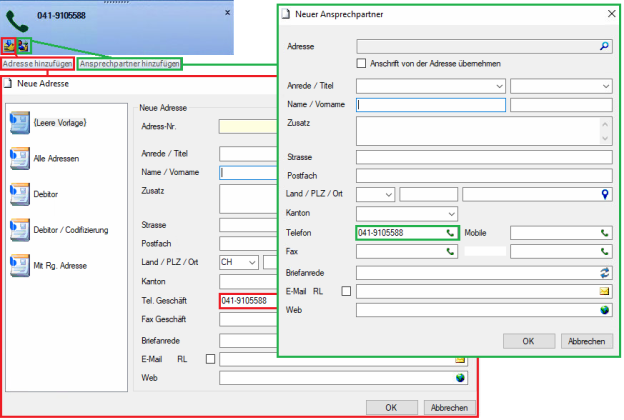This screenshot has width=624, height=420.
Task: Dial using the phone icon in Telefon field
Action: [450, 233]
